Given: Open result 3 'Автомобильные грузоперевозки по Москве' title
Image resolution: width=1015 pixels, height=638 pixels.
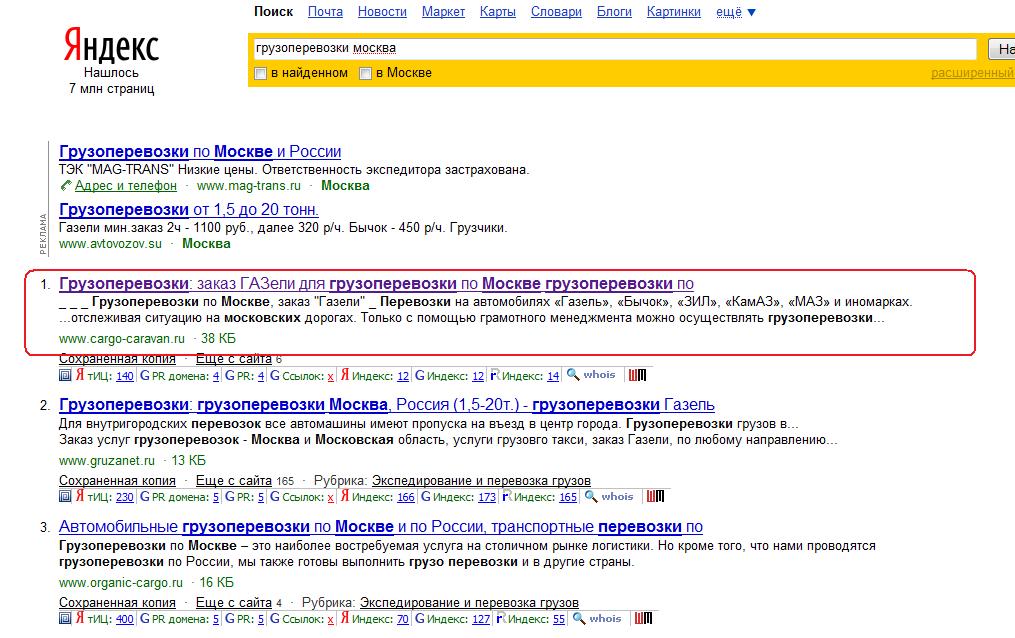Looking at the screenshot, I should tap(381, 527).
